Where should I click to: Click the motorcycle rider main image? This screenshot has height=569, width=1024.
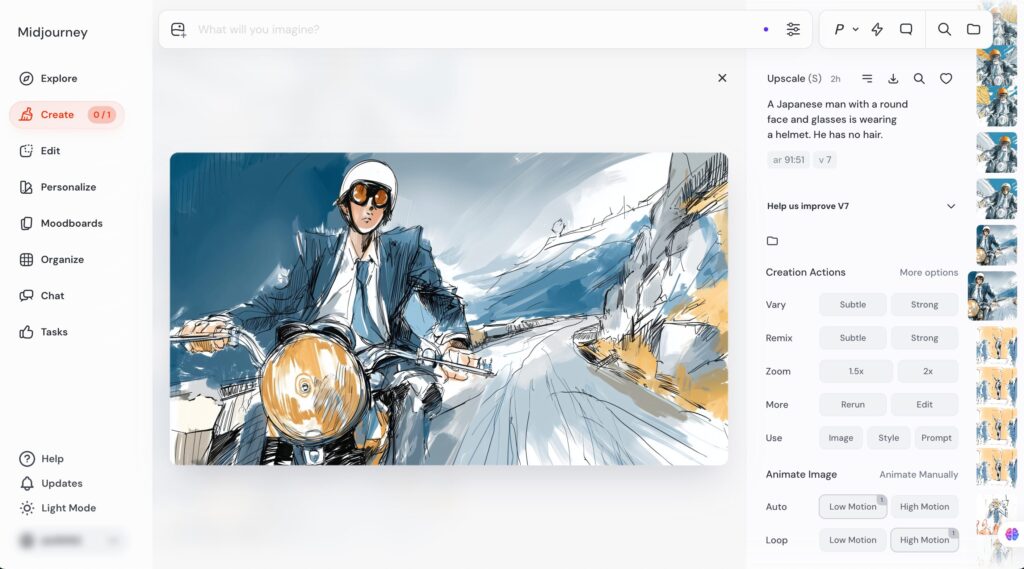pos(448,308)
